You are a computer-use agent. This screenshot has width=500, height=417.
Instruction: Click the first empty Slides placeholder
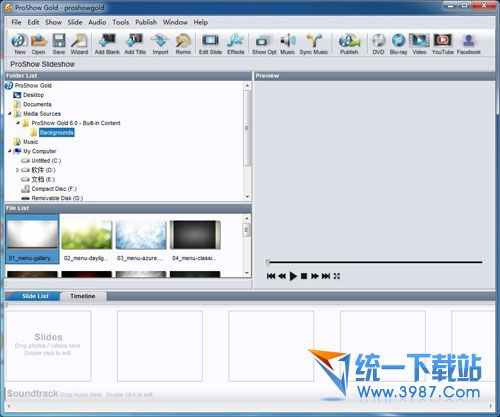coord(48,346)
